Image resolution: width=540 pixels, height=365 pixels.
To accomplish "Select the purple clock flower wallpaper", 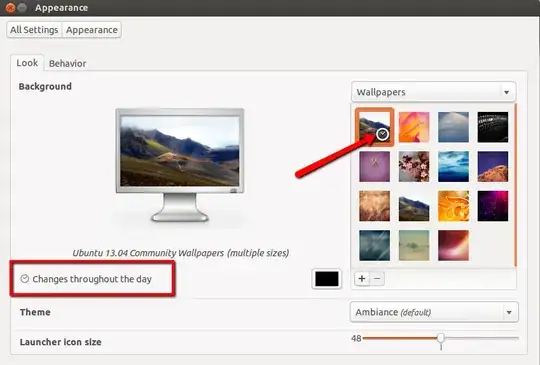I will (375, 166).
